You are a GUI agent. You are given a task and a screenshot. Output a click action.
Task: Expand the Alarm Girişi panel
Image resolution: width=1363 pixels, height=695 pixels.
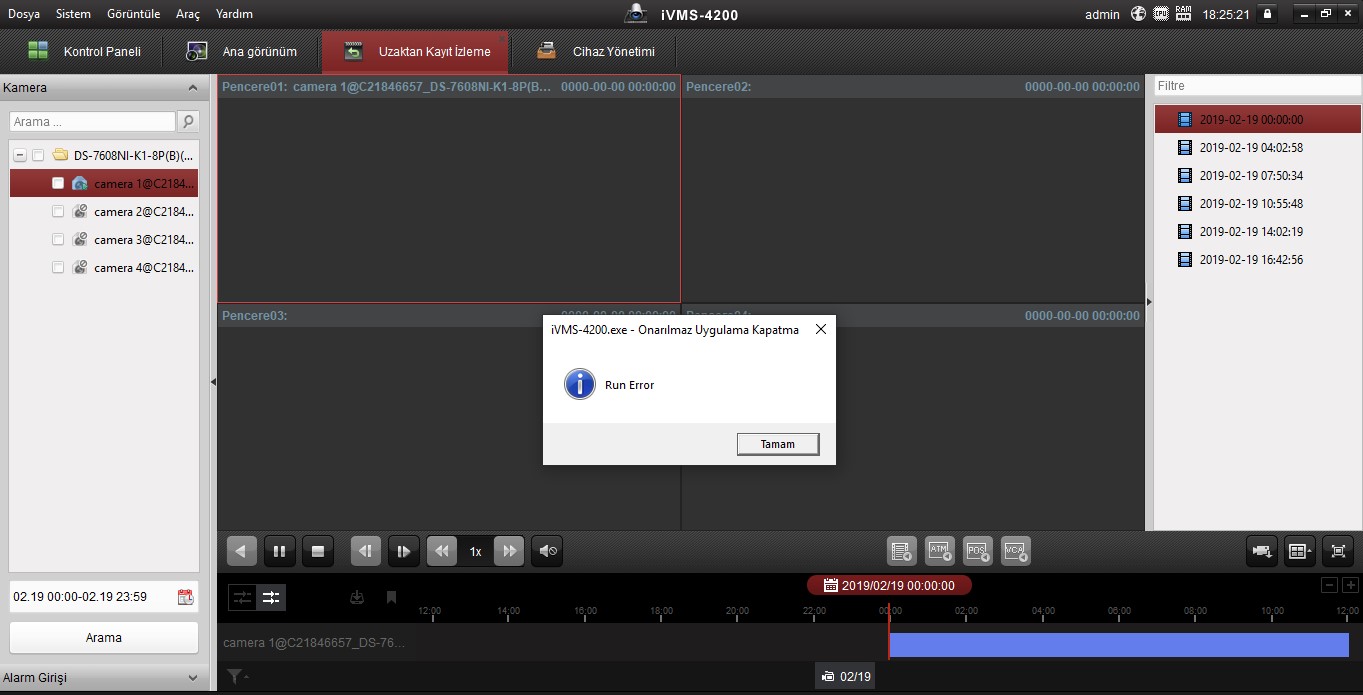[x=192, y=678]
